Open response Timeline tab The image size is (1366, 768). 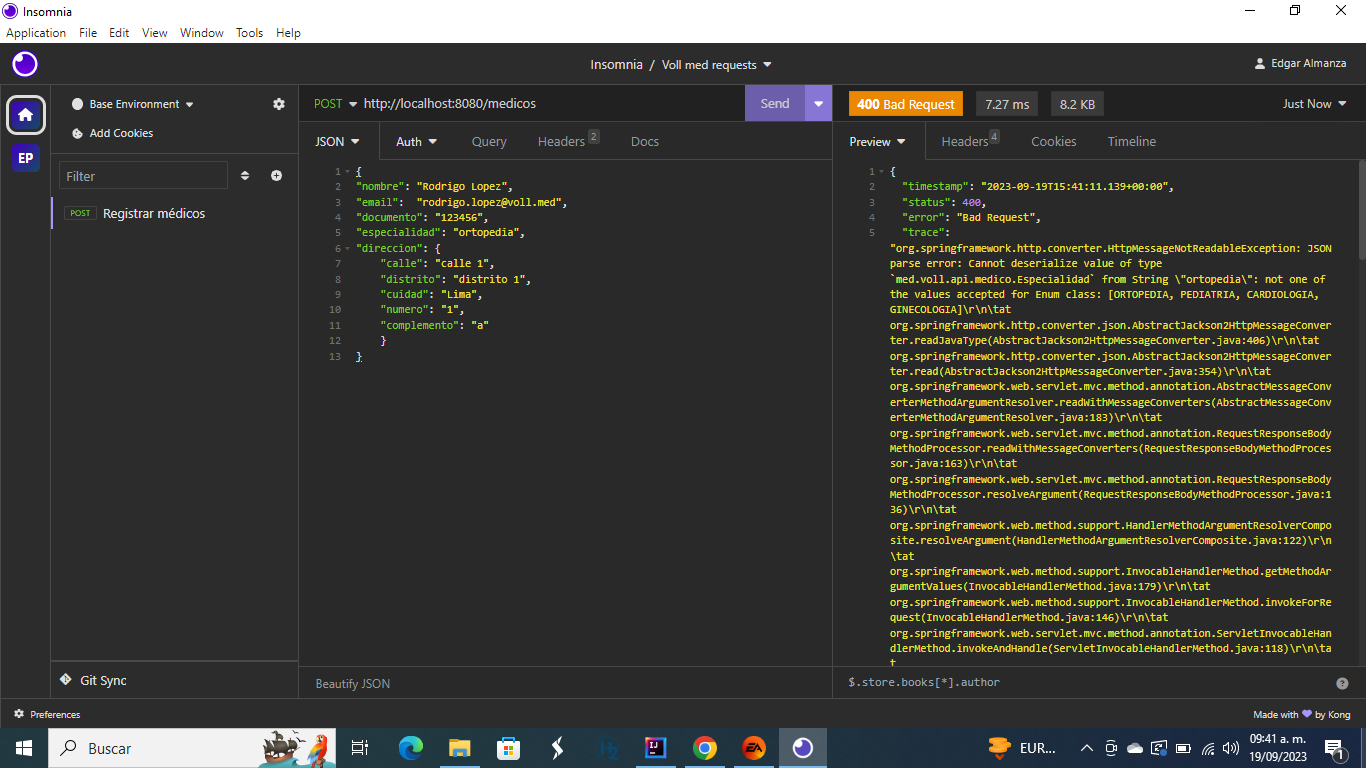(1132, 141)
